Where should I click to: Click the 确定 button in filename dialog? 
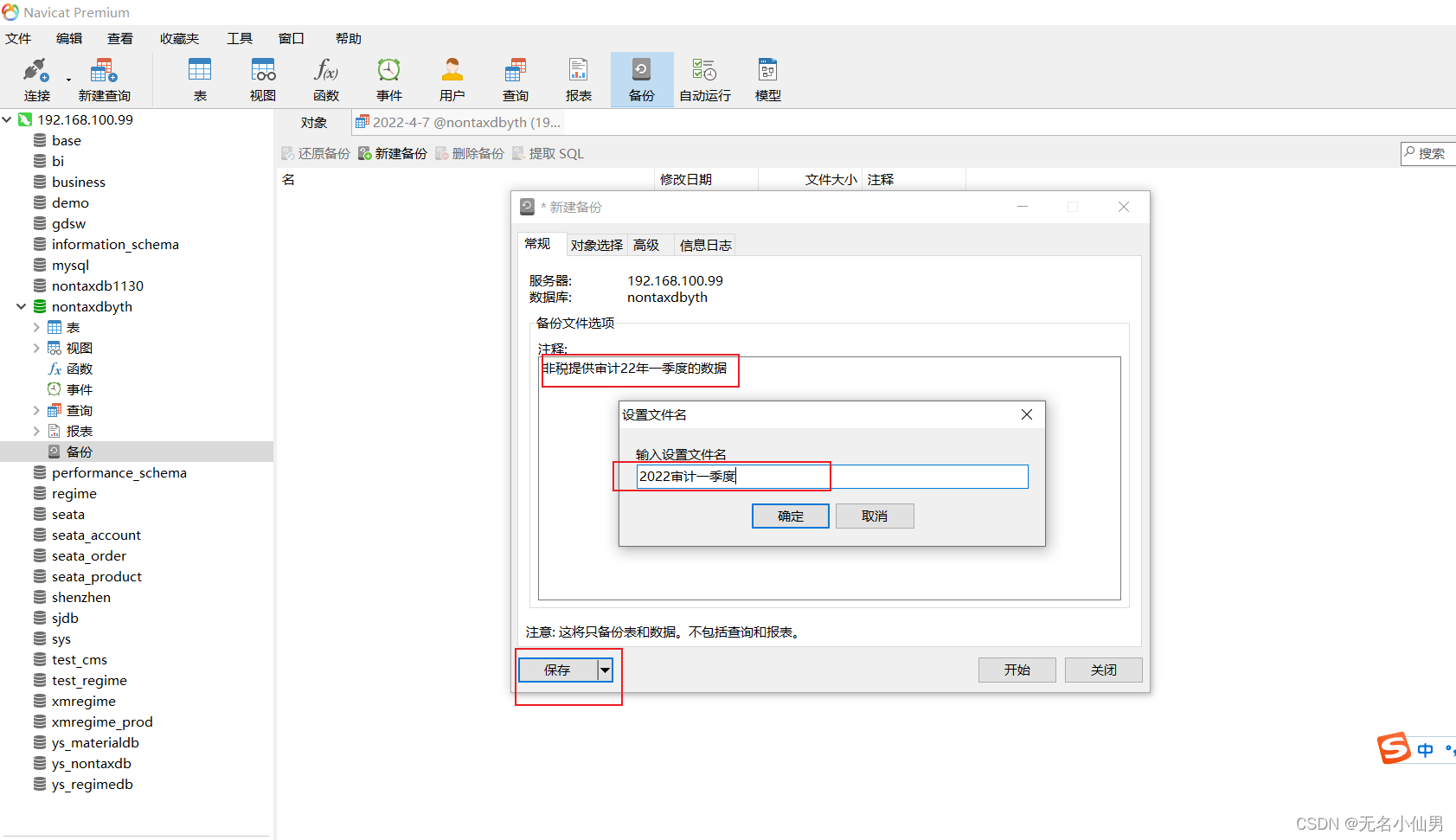[791, 516]
